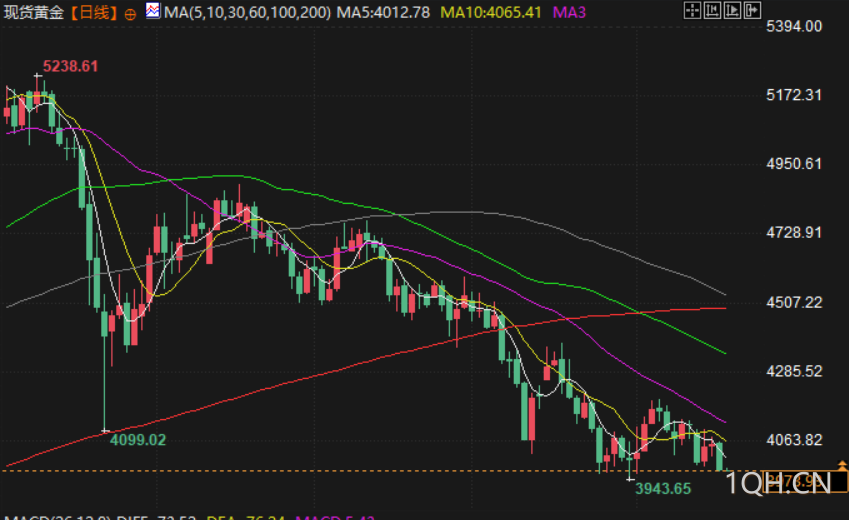849x520 pixels.
Task: Click the orange circle plus icon beside 日线
Action: (x=130, y=15)
